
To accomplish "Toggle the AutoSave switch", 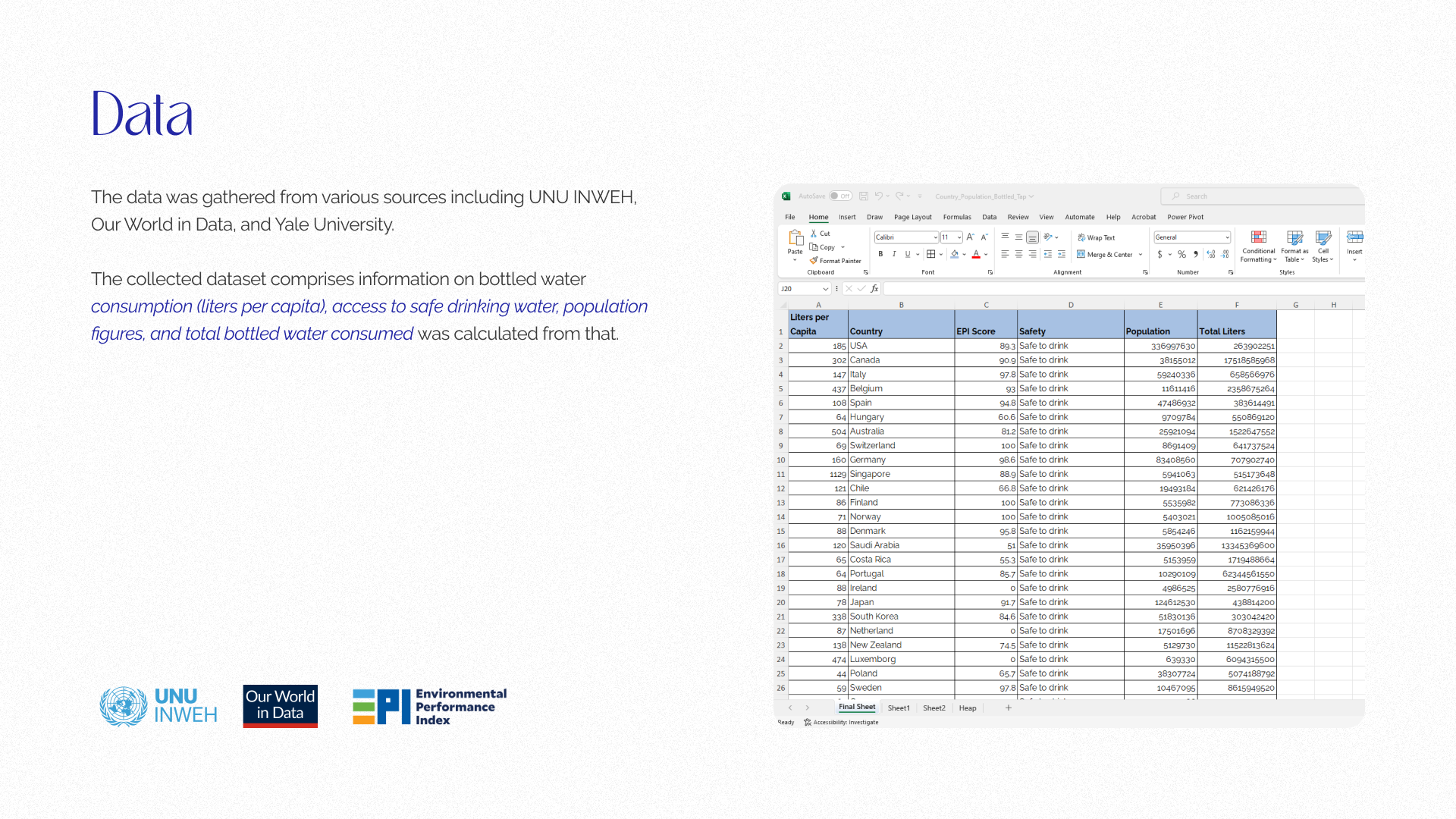I will (839, 196).
